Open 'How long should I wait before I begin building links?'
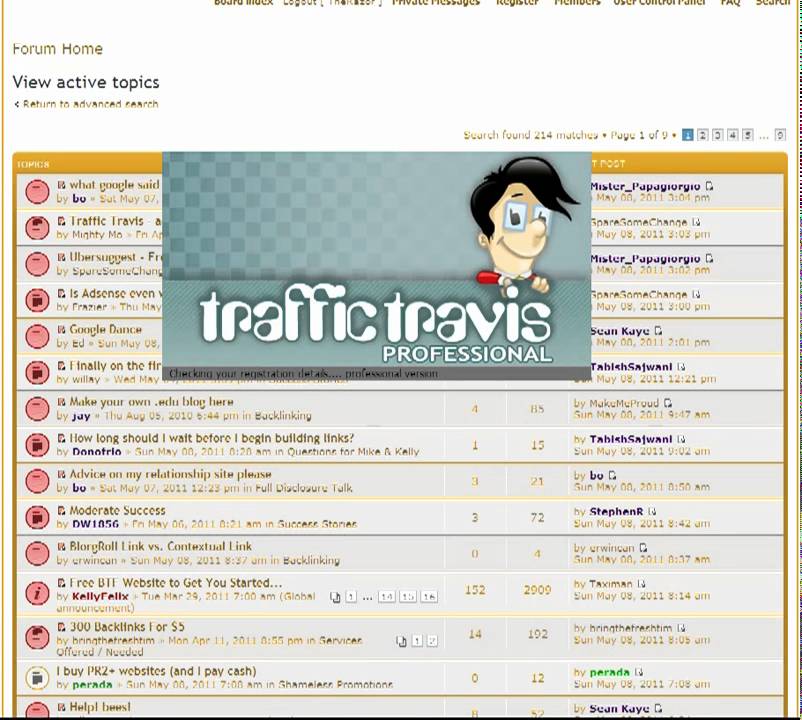 (x=211, y=438)
